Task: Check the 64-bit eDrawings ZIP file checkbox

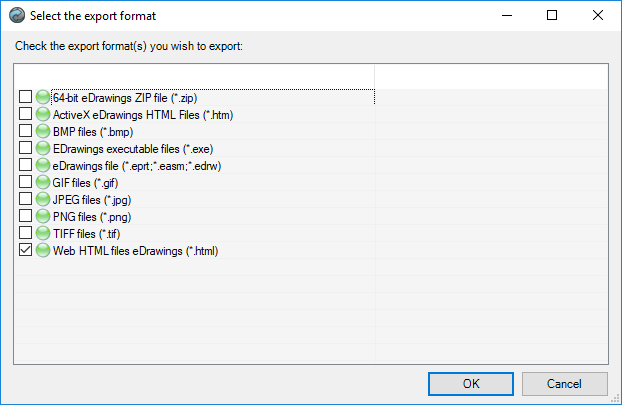Action: pos(26,97)
